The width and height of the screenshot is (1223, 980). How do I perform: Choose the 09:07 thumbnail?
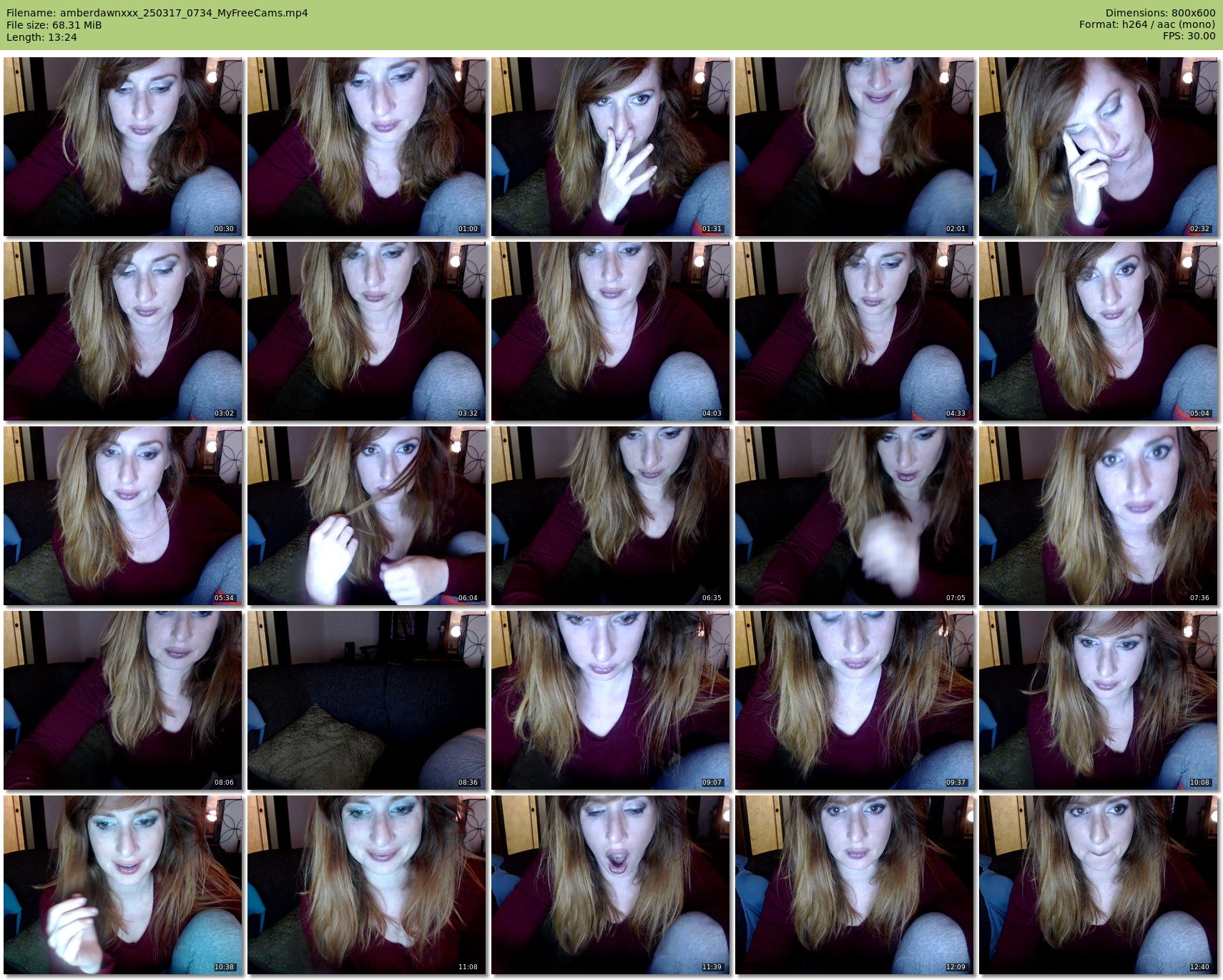click(611, 700)
